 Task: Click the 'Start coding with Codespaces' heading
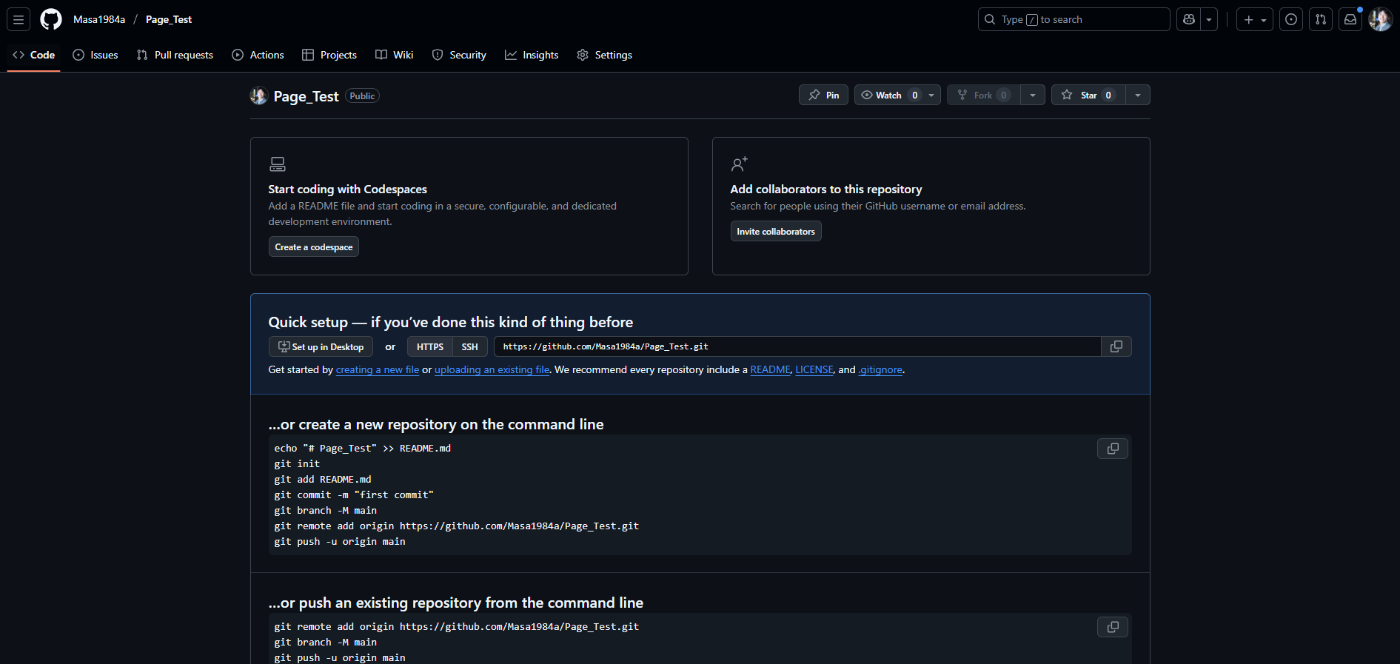(x=347, y=189)
